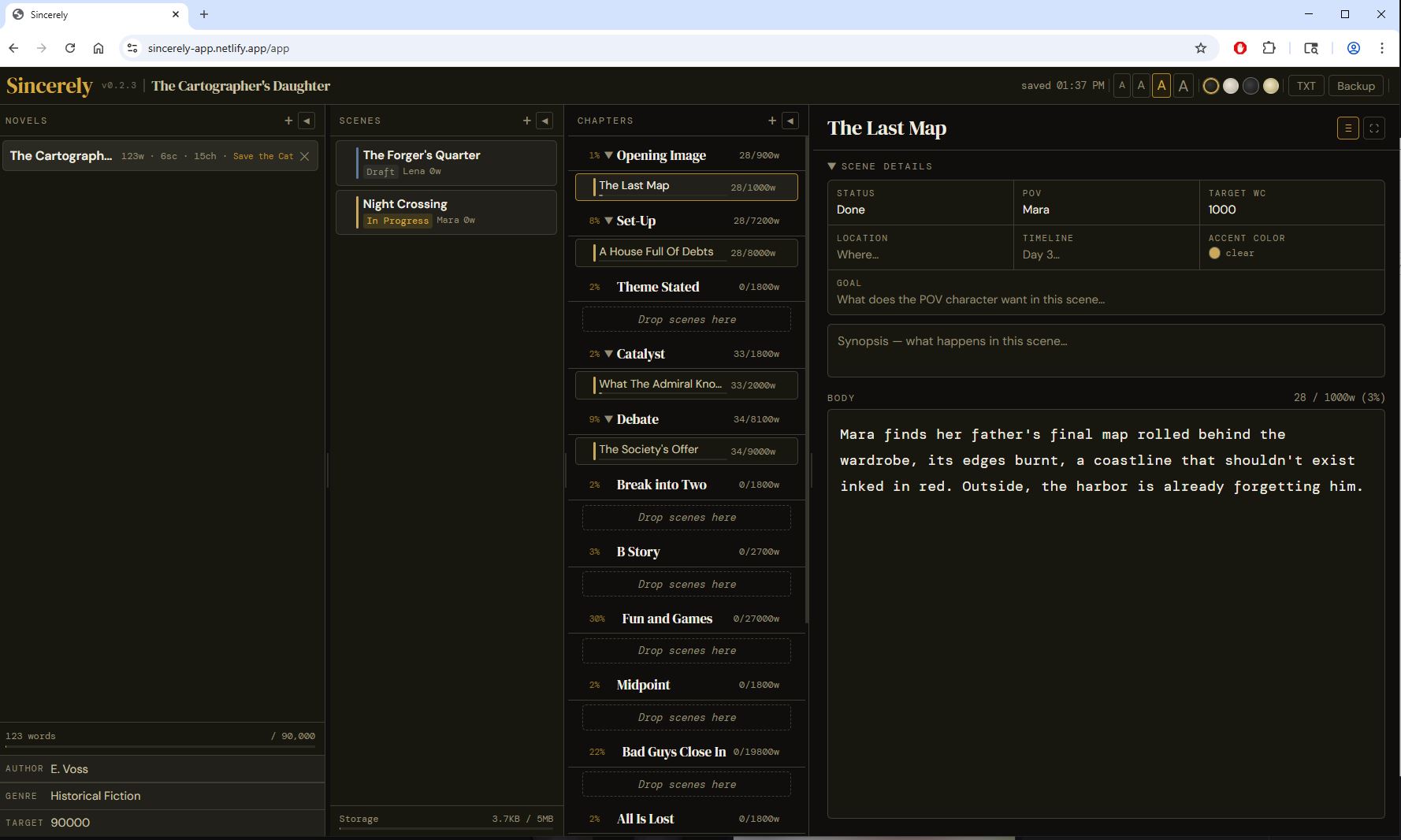1401x840 pixels.
Task: Collapse the Debate chapter triangle
Action: point(608,419)
